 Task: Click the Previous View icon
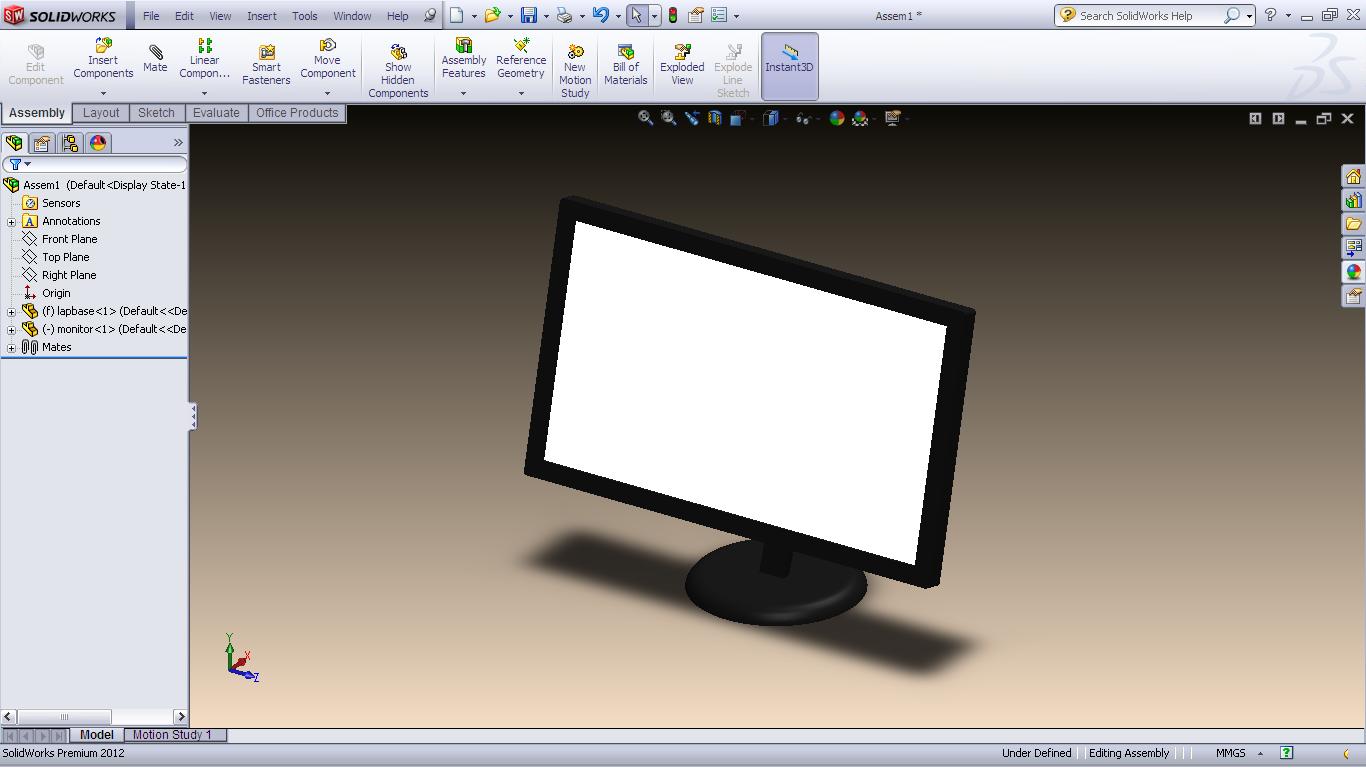692,118
